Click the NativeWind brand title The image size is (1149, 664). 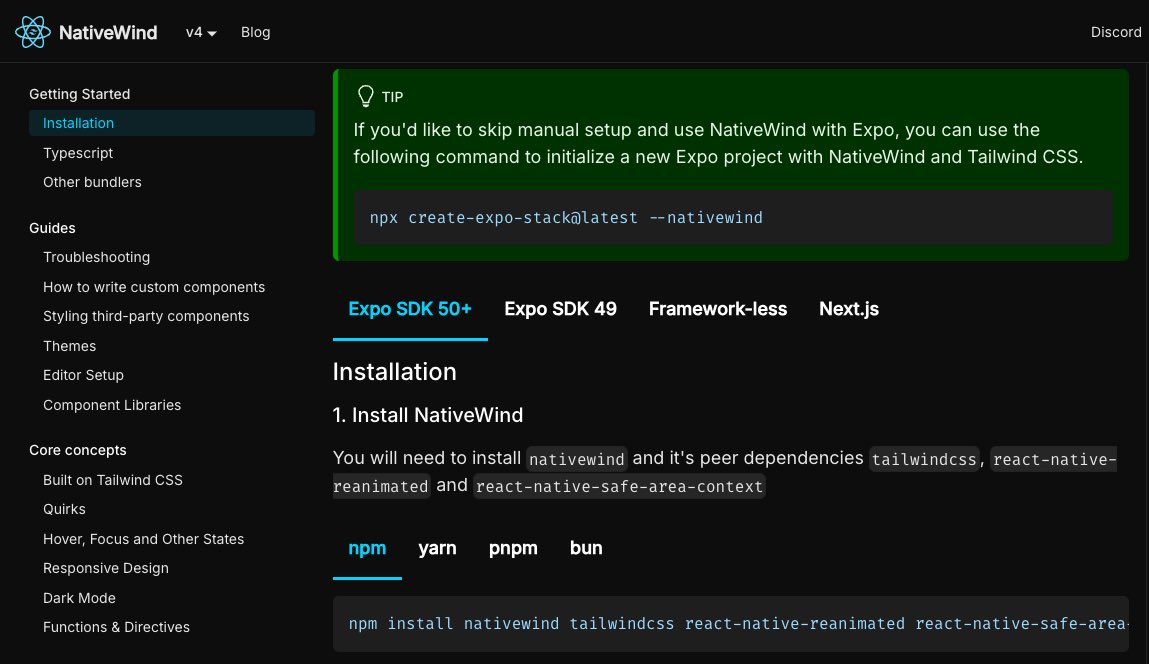108,32
